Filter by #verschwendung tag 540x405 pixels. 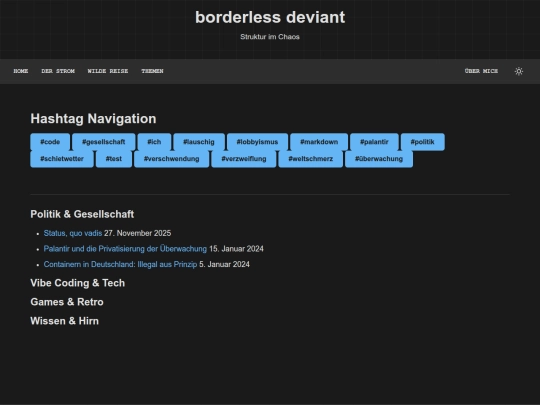(x=172, y=159)
